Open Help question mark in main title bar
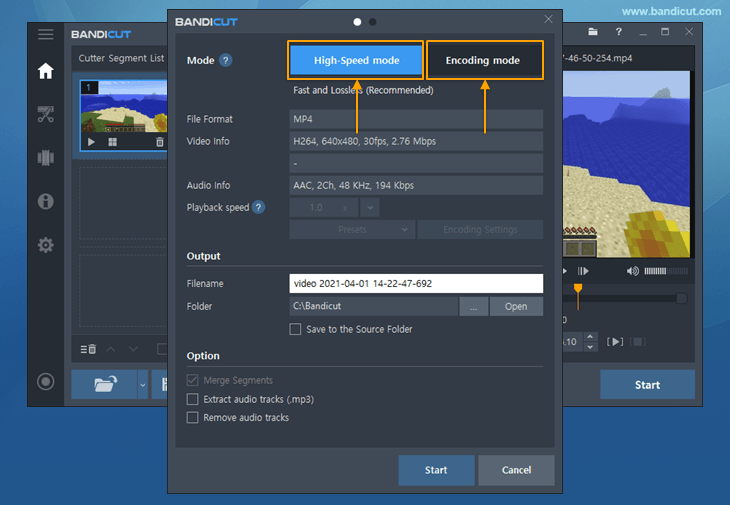730x505 pixels. 618,32
